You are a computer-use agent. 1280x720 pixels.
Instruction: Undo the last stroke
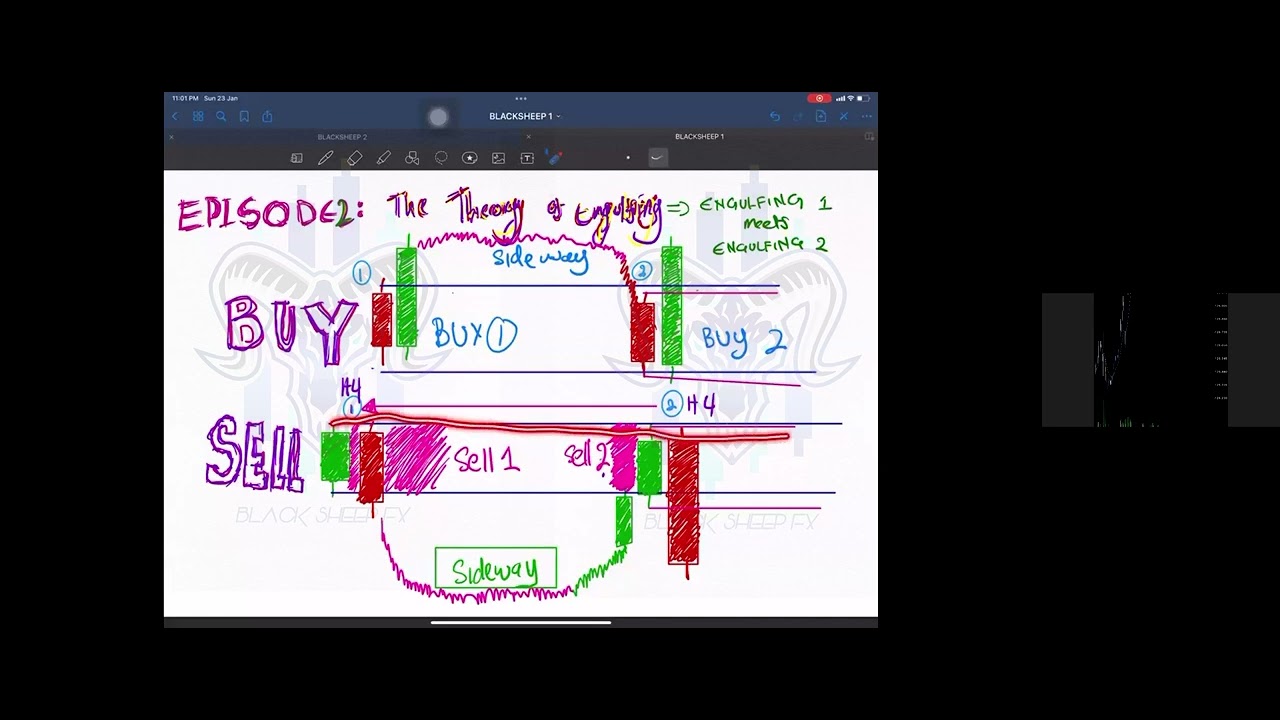pyautogui.click(x=775, y=117)
